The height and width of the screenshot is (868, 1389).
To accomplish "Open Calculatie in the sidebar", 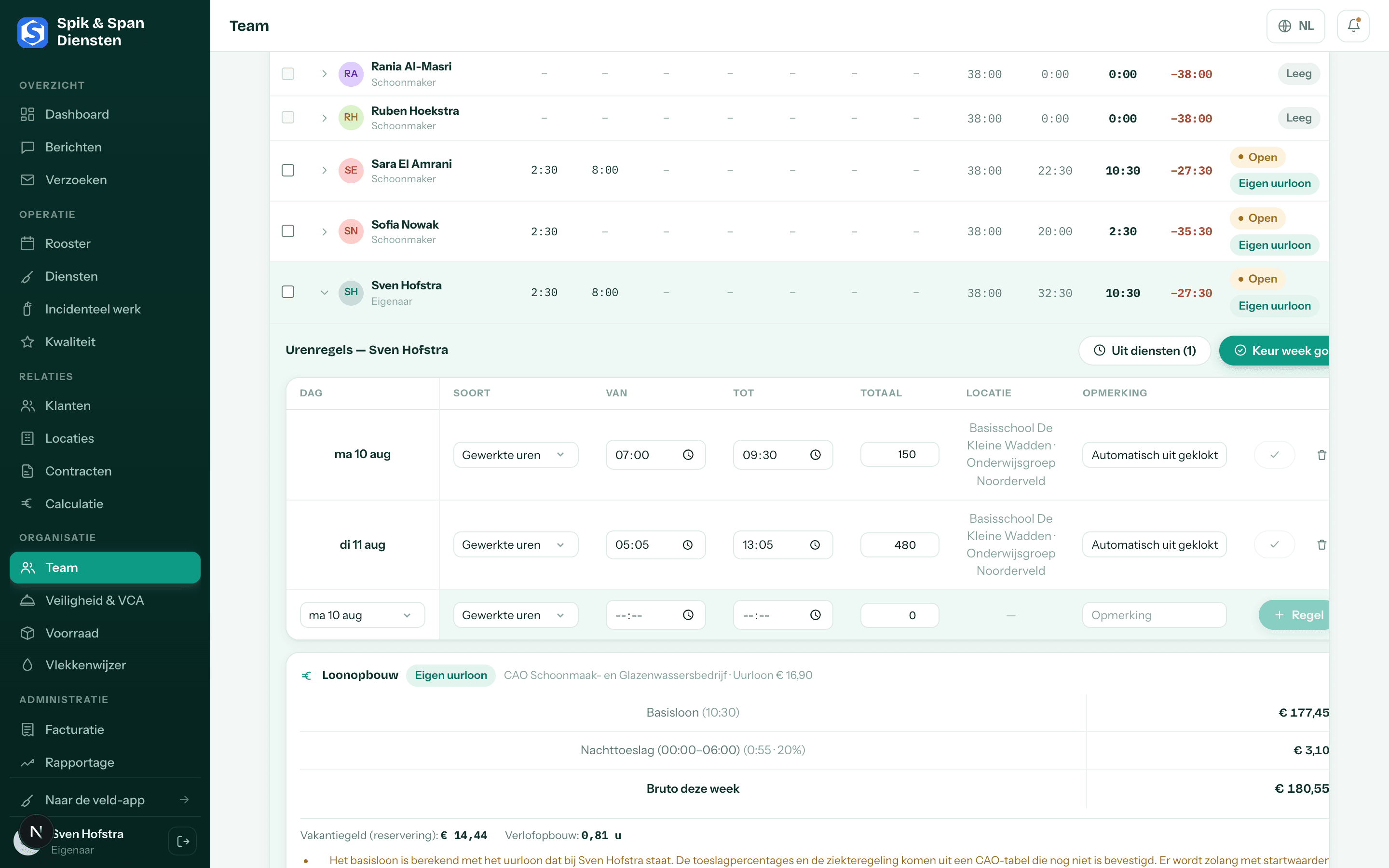I will 105,503.
